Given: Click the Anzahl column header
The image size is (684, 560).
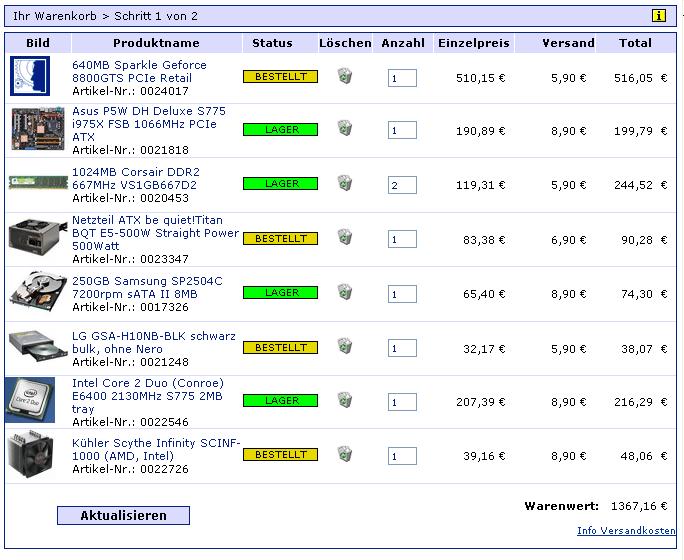Looking at the screenshot, I should (x=403, y=43).
